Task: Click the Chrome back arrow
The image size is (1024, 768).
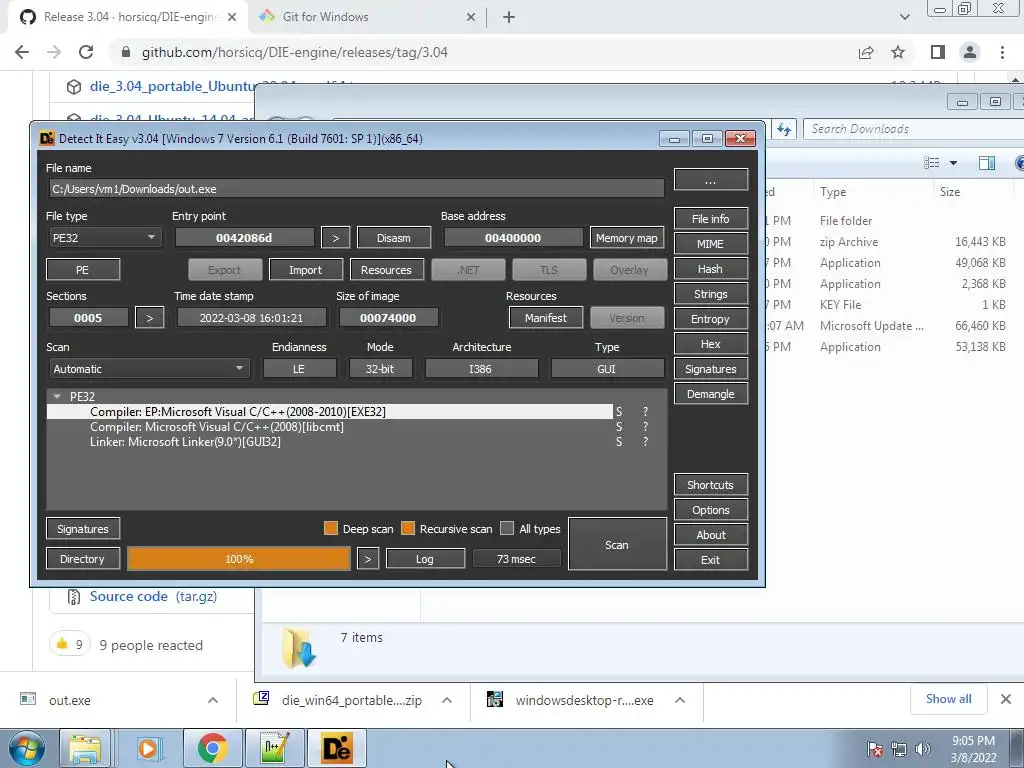Action: tap(22, 52)
